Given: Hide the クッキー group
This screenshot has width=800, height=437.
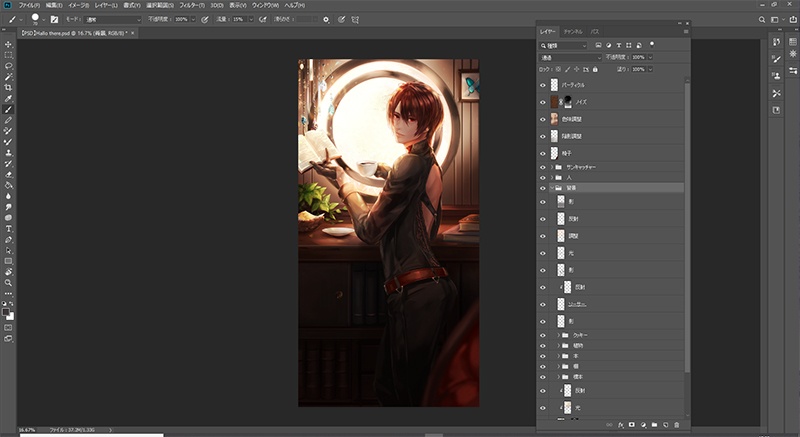Looking at the screenshot, I should (543, 336).
